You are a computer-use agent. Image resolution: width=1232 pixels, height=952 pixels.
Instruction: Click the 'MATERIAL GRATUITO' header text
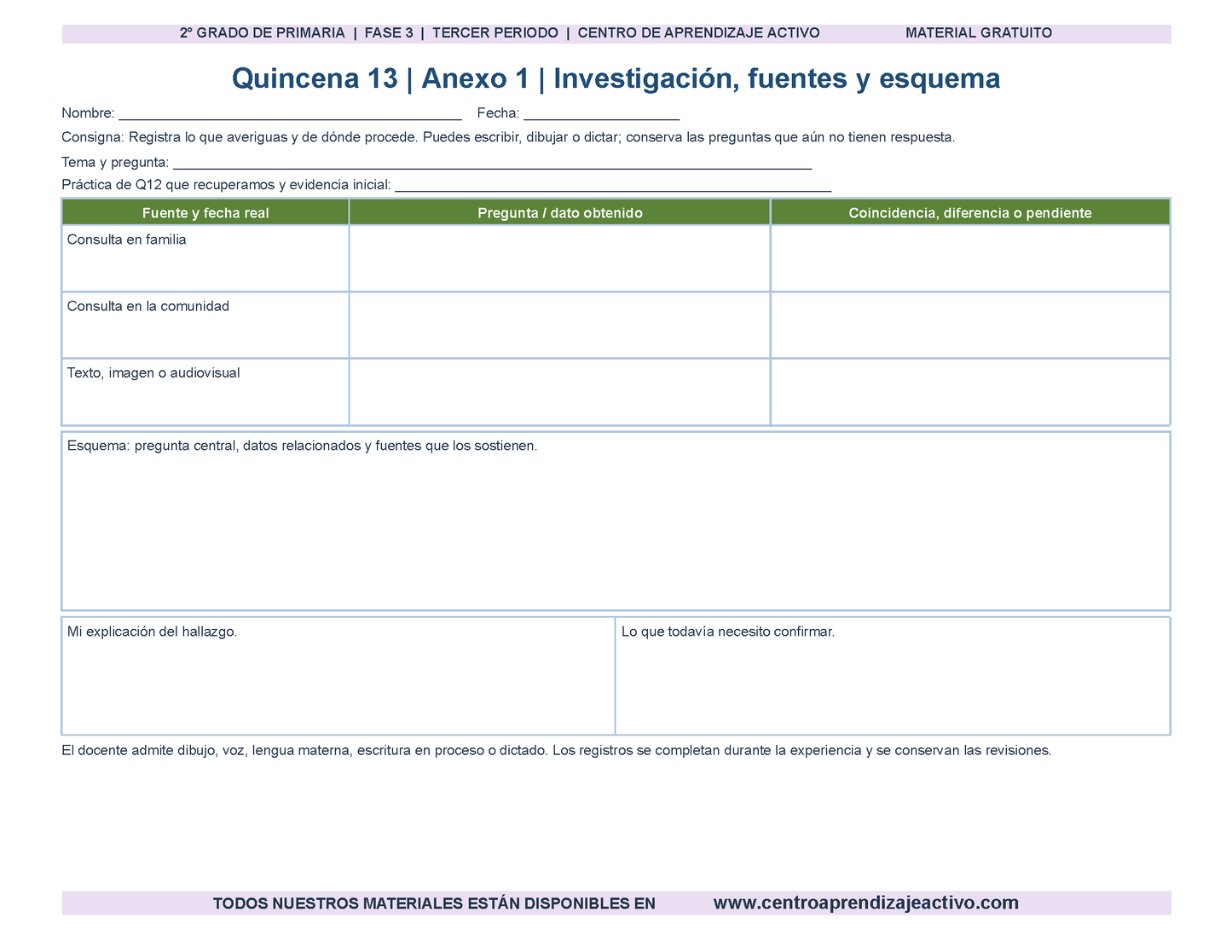click(979, 33)
